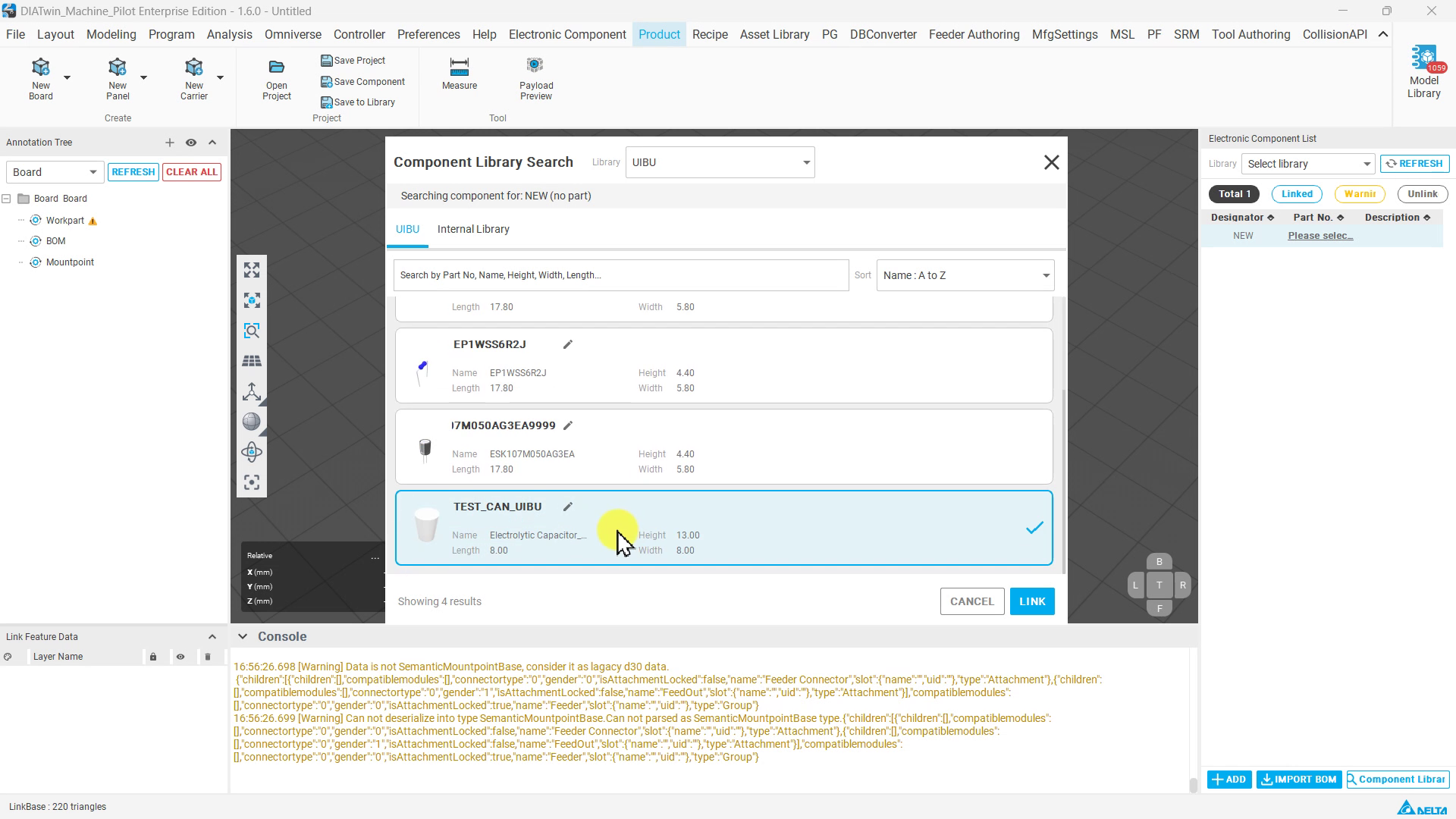The image size is (1456, 819).
Task: Click the New Board icon
Action: [x=41, y=78]
